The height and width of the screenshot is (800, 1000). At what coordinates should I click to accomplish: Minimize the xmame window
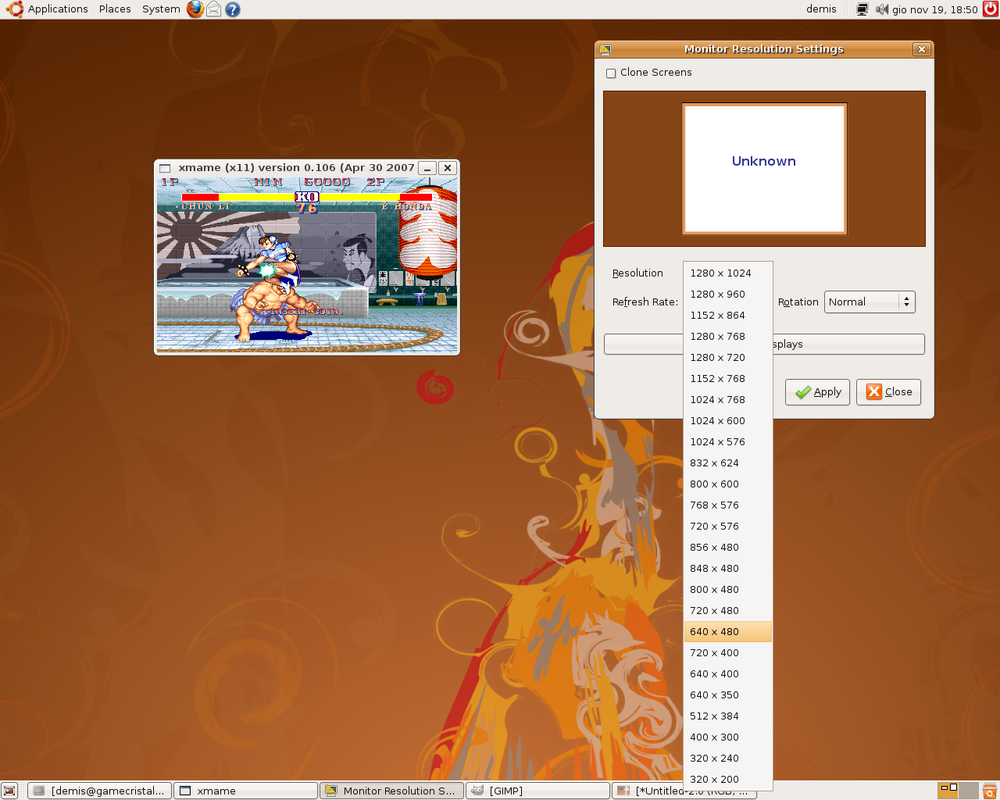(x=427, y=168)
